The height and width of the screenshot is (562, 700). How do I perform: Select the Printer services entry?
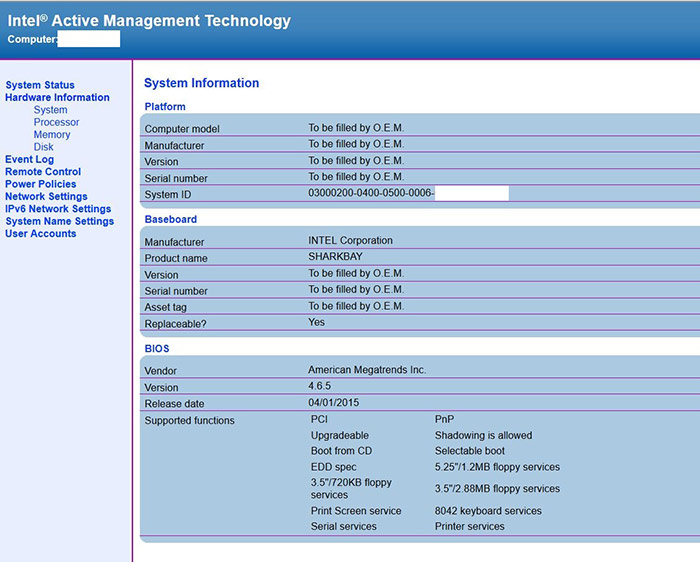pos(470,526)
